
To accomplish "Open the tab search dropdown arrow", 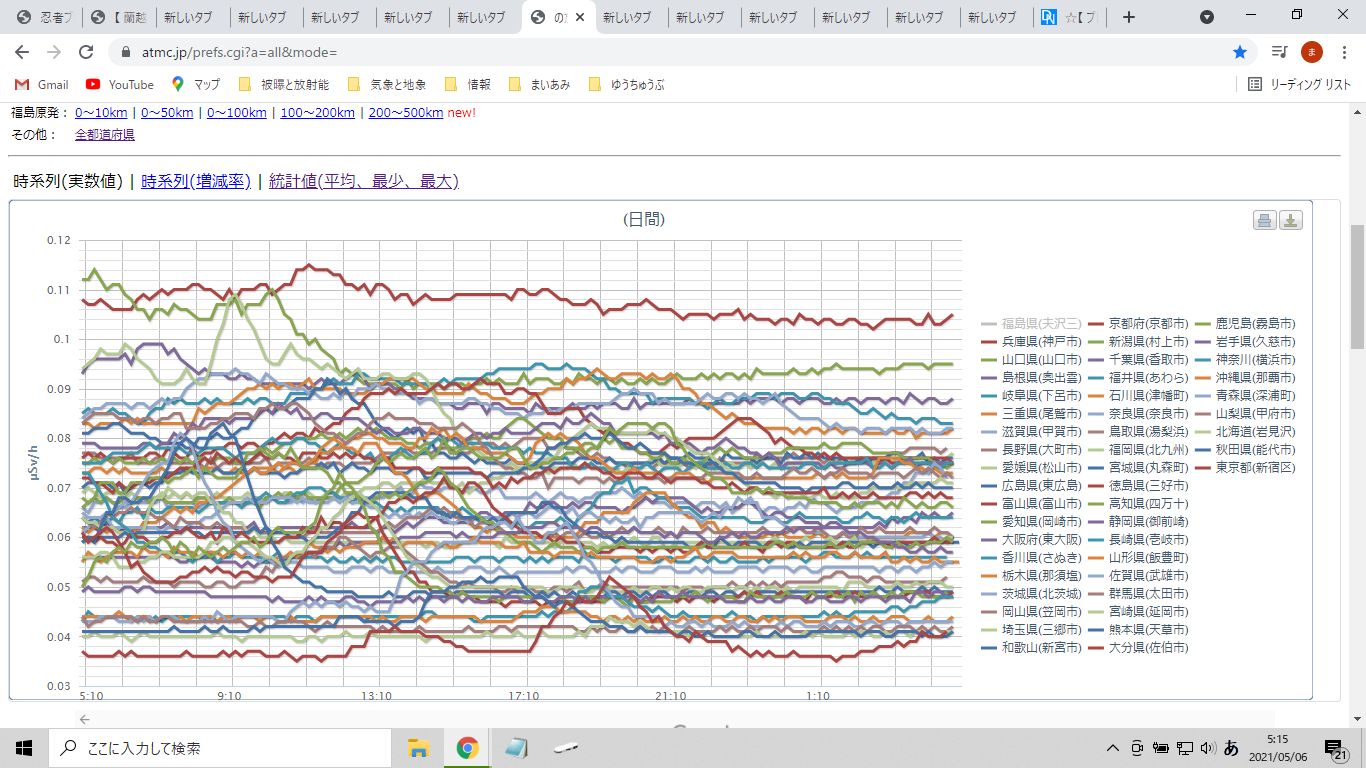I will point(1207,17).
